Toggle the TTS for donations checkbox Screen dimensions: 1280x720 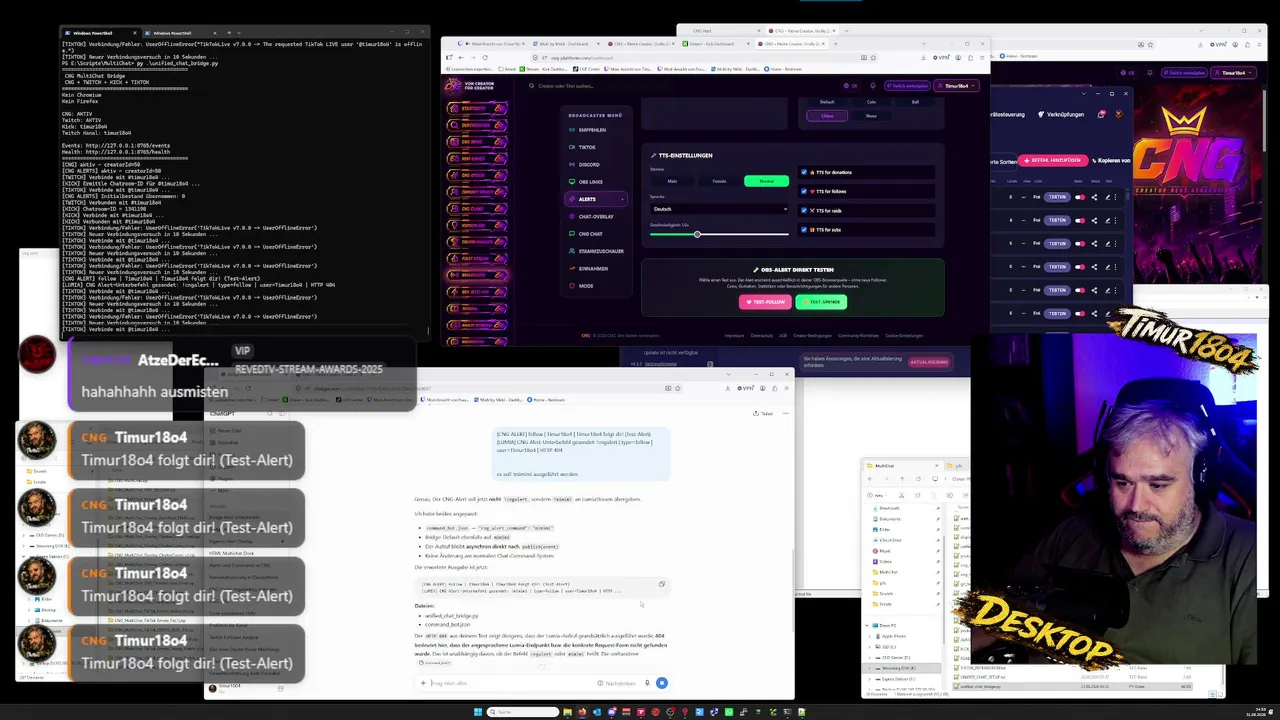tap(804, 172)
